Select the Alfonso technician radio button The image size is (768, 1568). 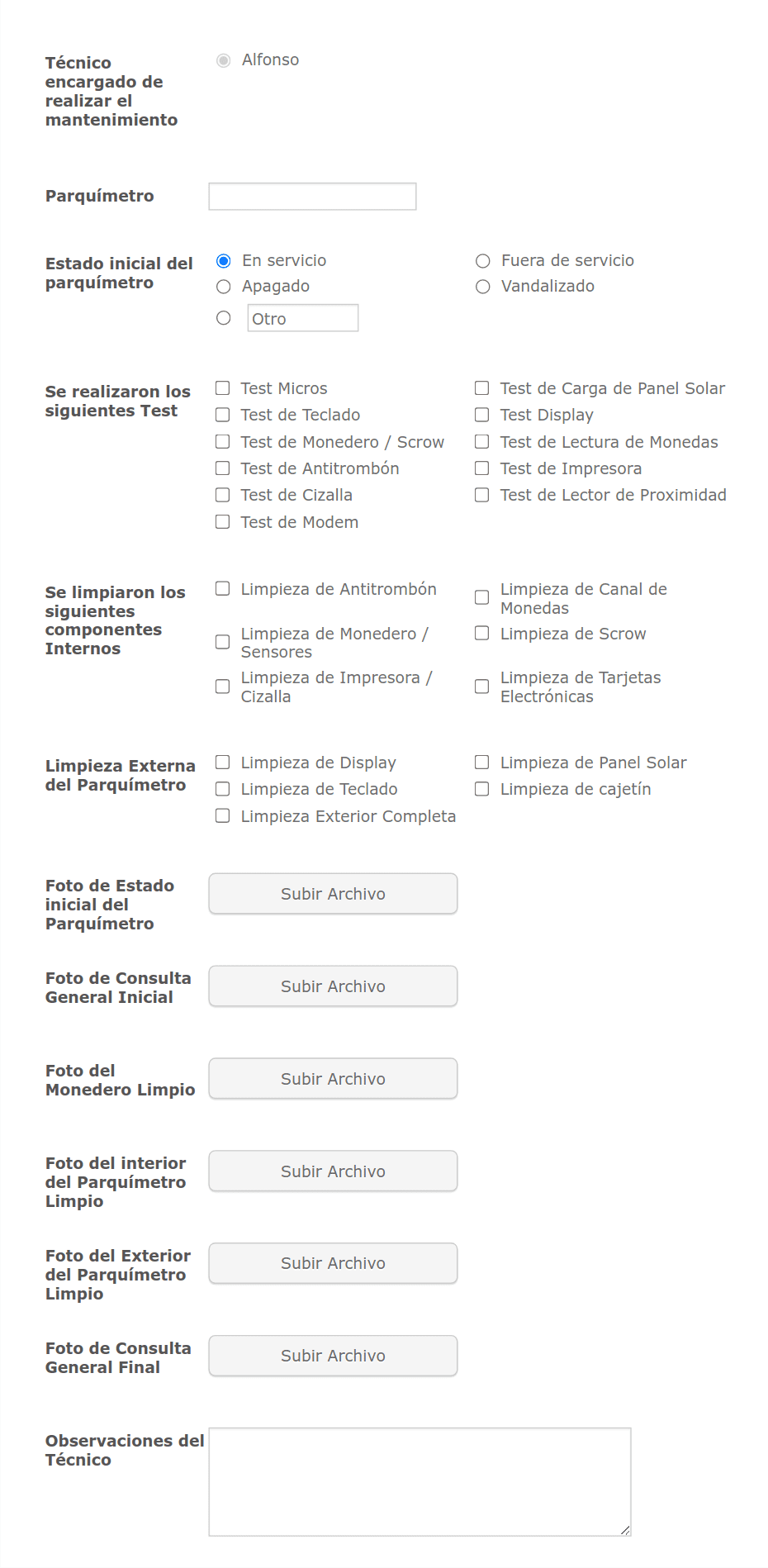(223, 60)
